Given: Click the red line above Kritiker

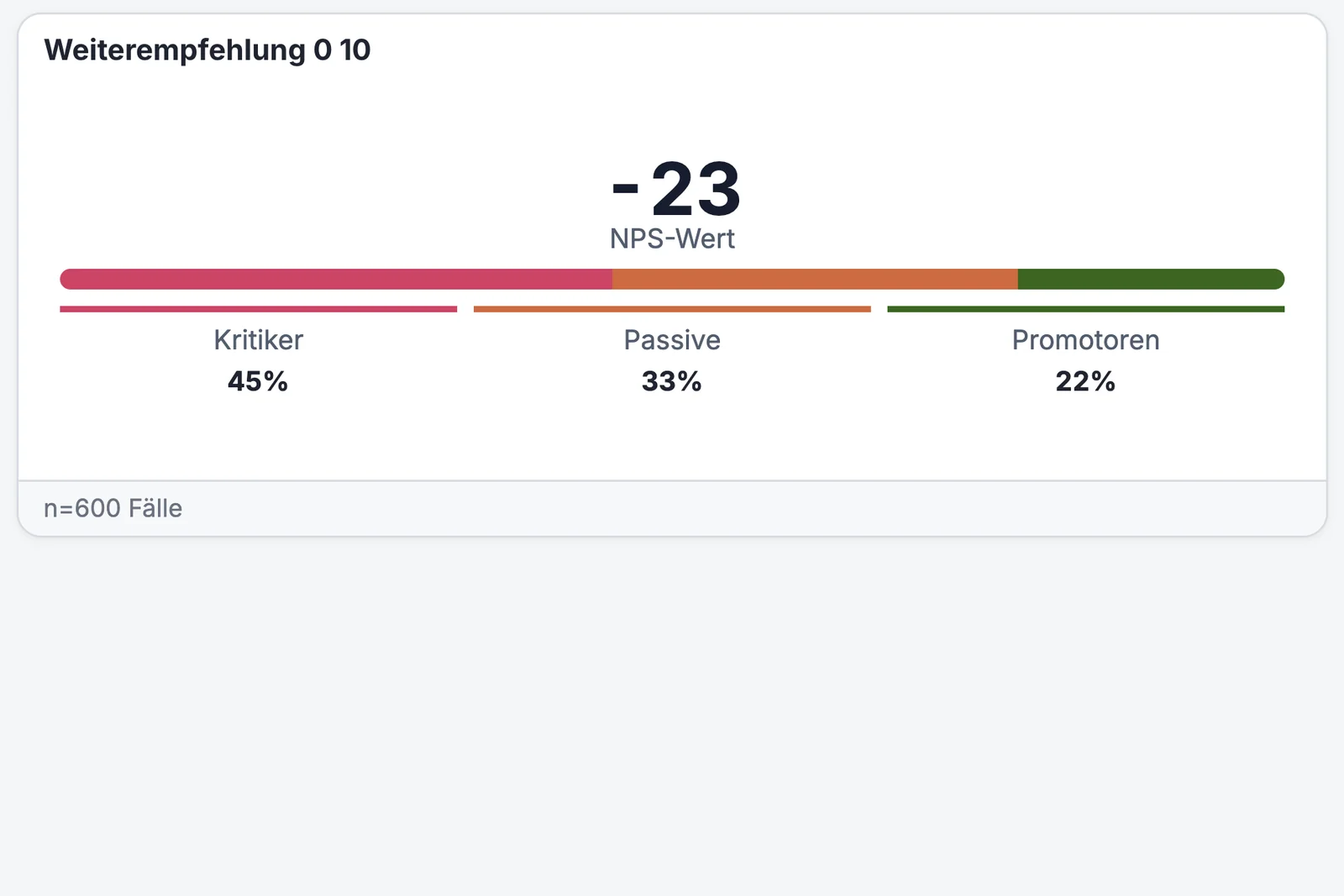Looking at the screenshot, I should coord(258,309).
